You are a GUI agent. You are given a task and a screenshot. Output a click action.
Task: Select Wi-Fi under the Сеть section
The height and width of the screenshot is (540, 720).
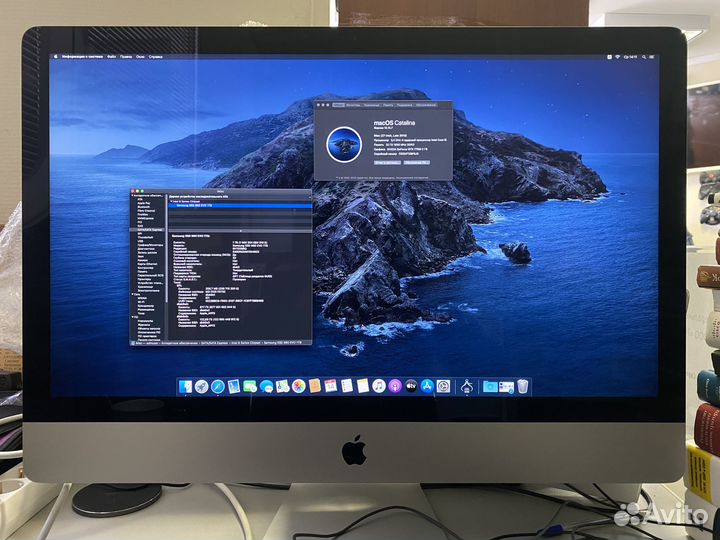141,302
